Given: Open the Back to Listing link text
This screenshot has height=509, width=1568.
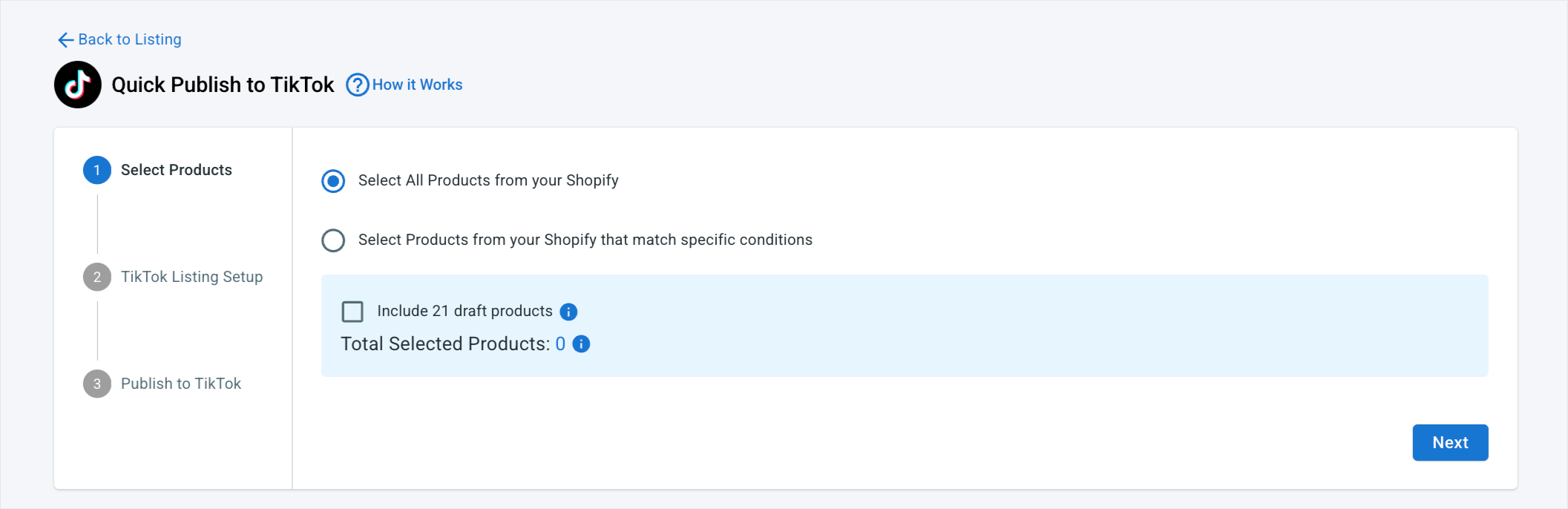Looking at the screenshot, I should point(130,39).
